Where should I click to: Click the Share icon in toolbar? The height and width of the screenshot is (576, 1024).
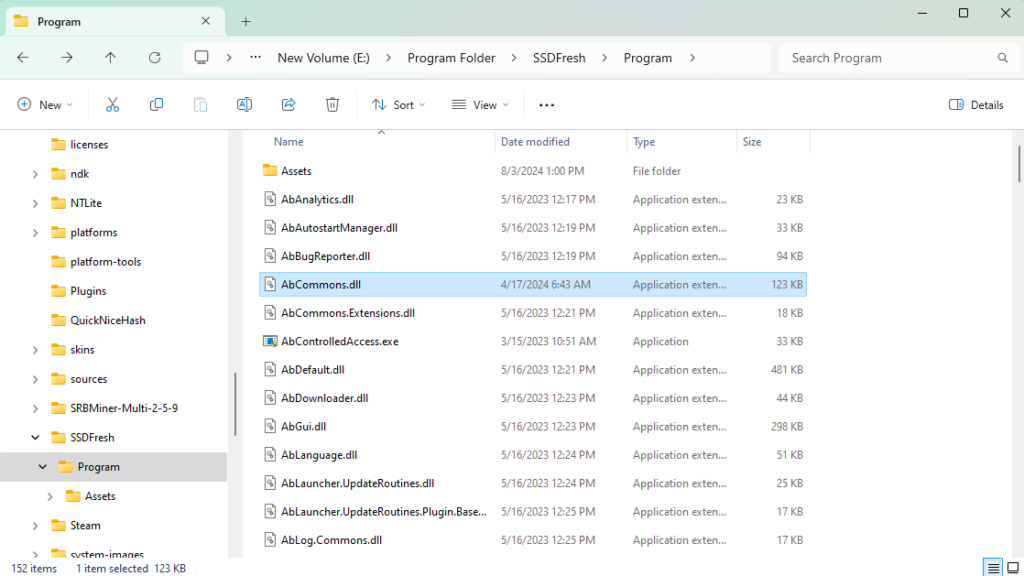coord(288,105)
